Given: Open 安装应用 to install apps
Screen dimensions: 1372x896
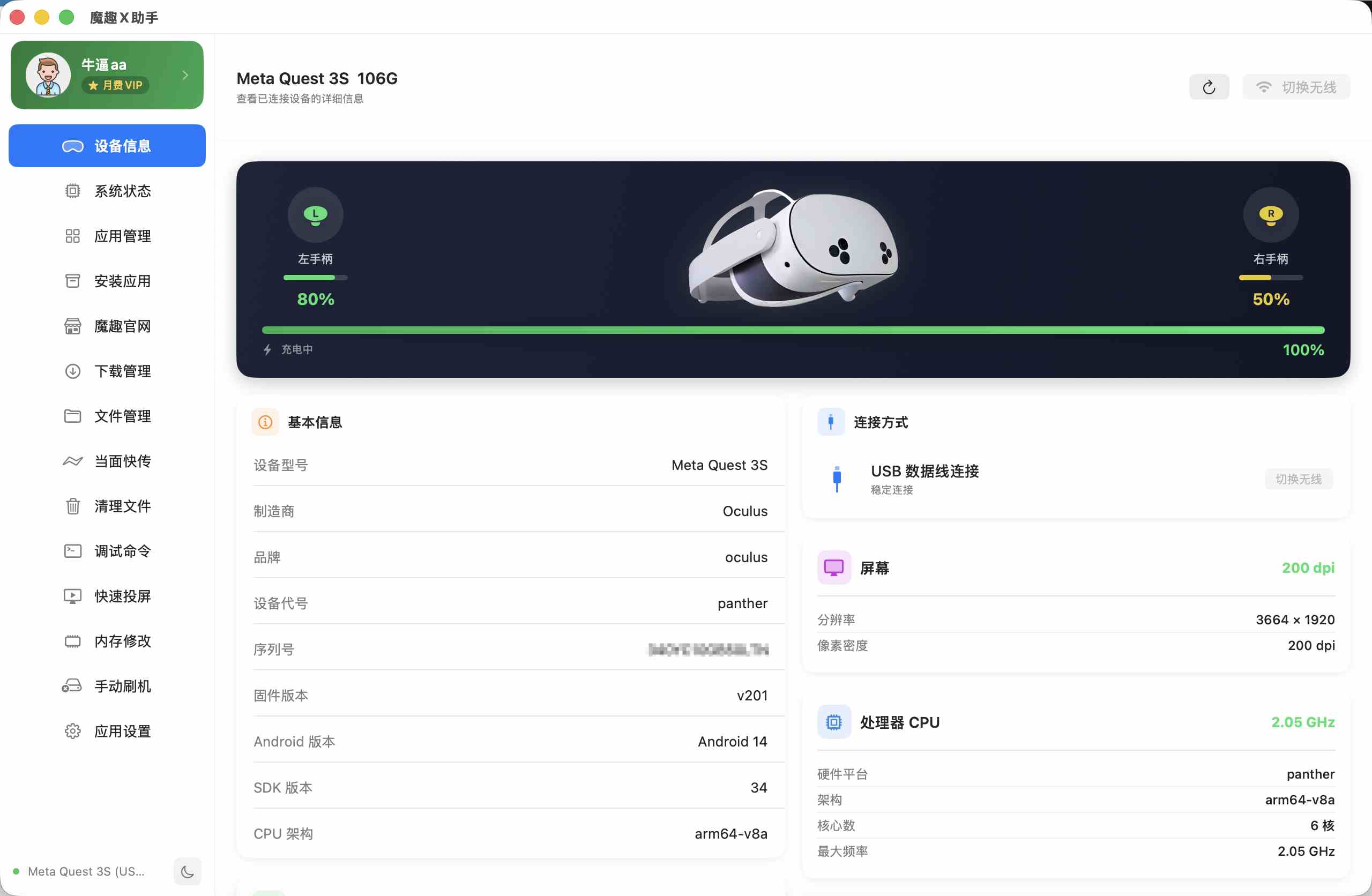Looking at the screenshot, I should [107, 281].
